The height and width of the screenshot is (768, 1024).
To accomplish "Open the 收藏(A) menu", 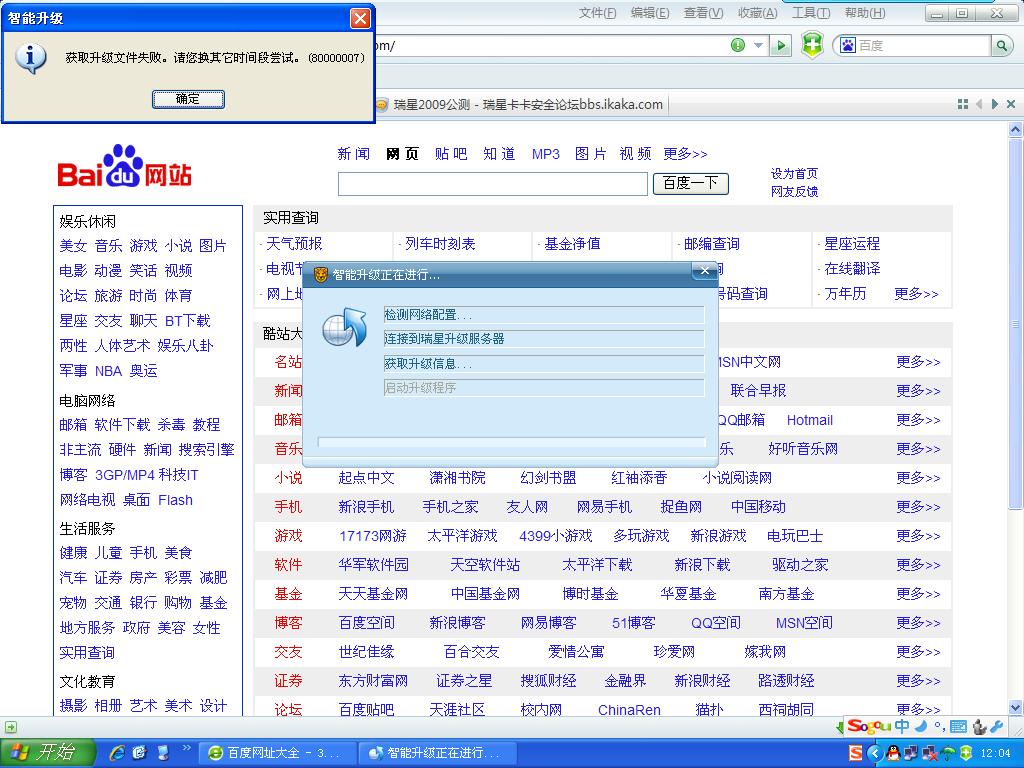I will click(x=757, y=13).
